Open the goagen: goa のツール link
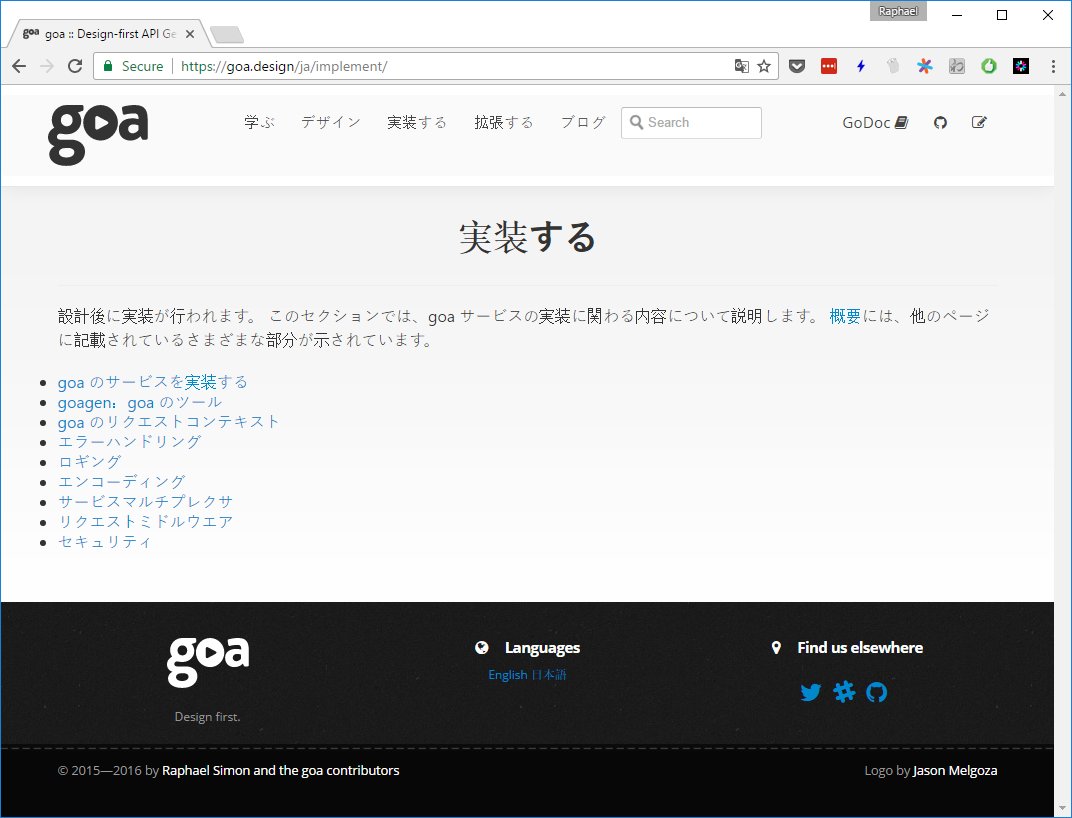Viewport: 1072px width, 818px height. tap(139, 402)
